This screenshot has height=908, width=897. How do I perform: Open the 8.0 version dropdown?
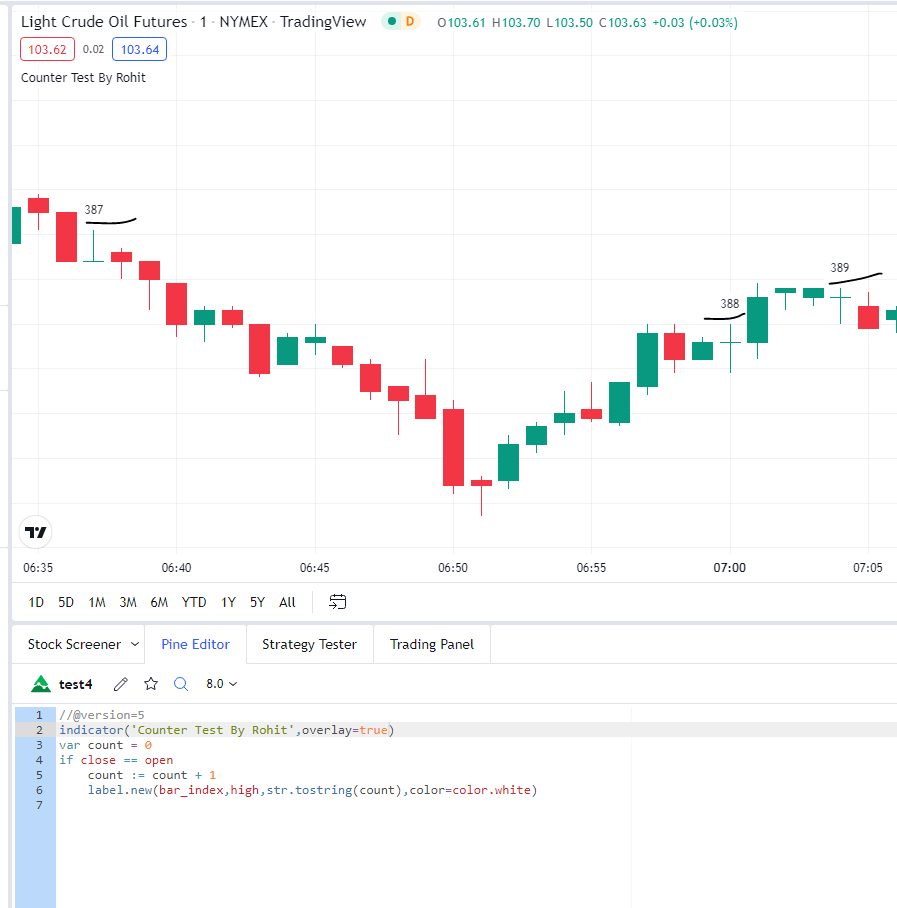click(221, 684)
